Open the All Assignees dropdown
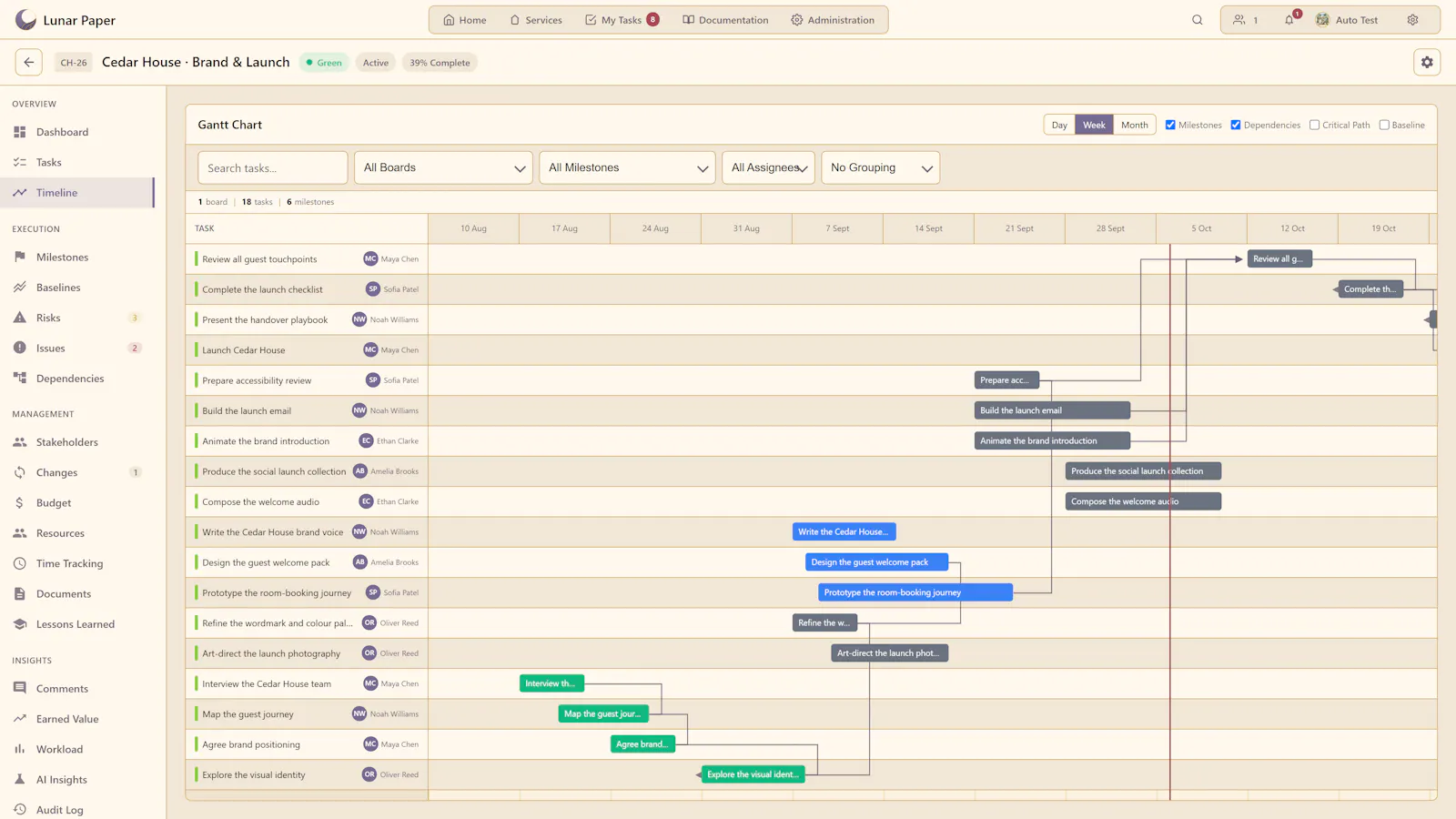This screenshot has width=1456, height=819. coord(768,167)
